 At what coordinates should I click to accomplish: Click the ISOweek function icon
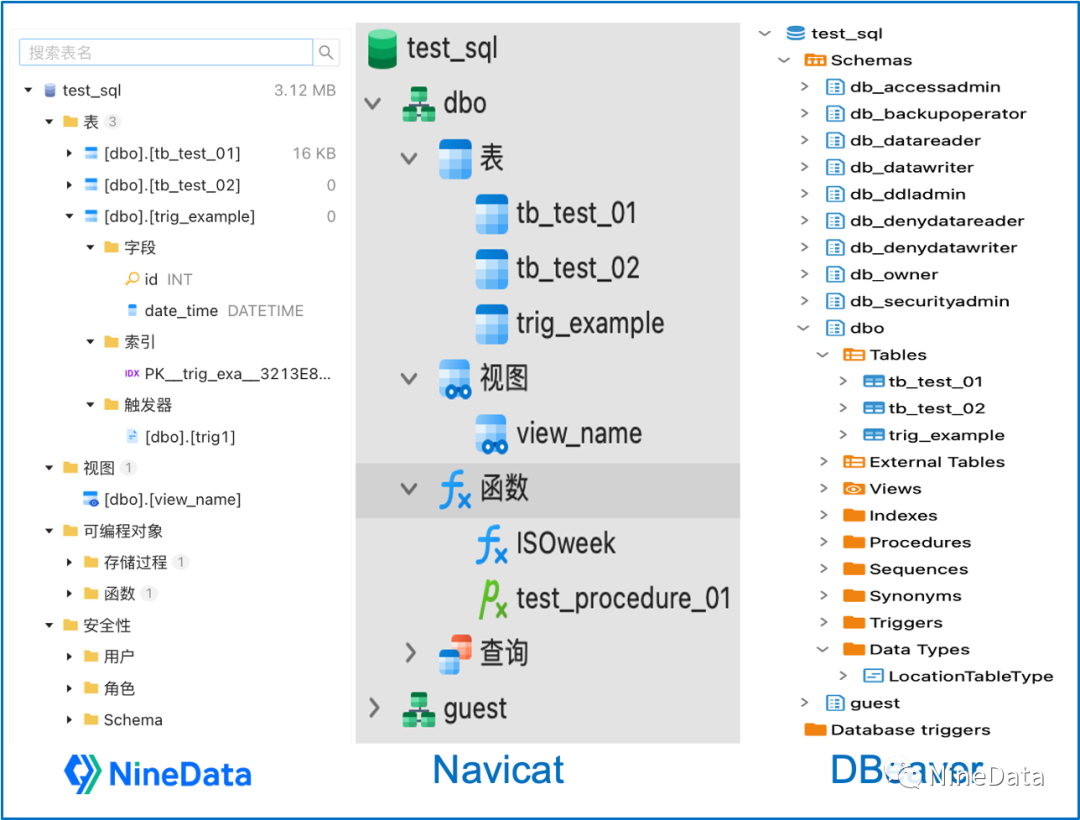click(x=492, y=544)
